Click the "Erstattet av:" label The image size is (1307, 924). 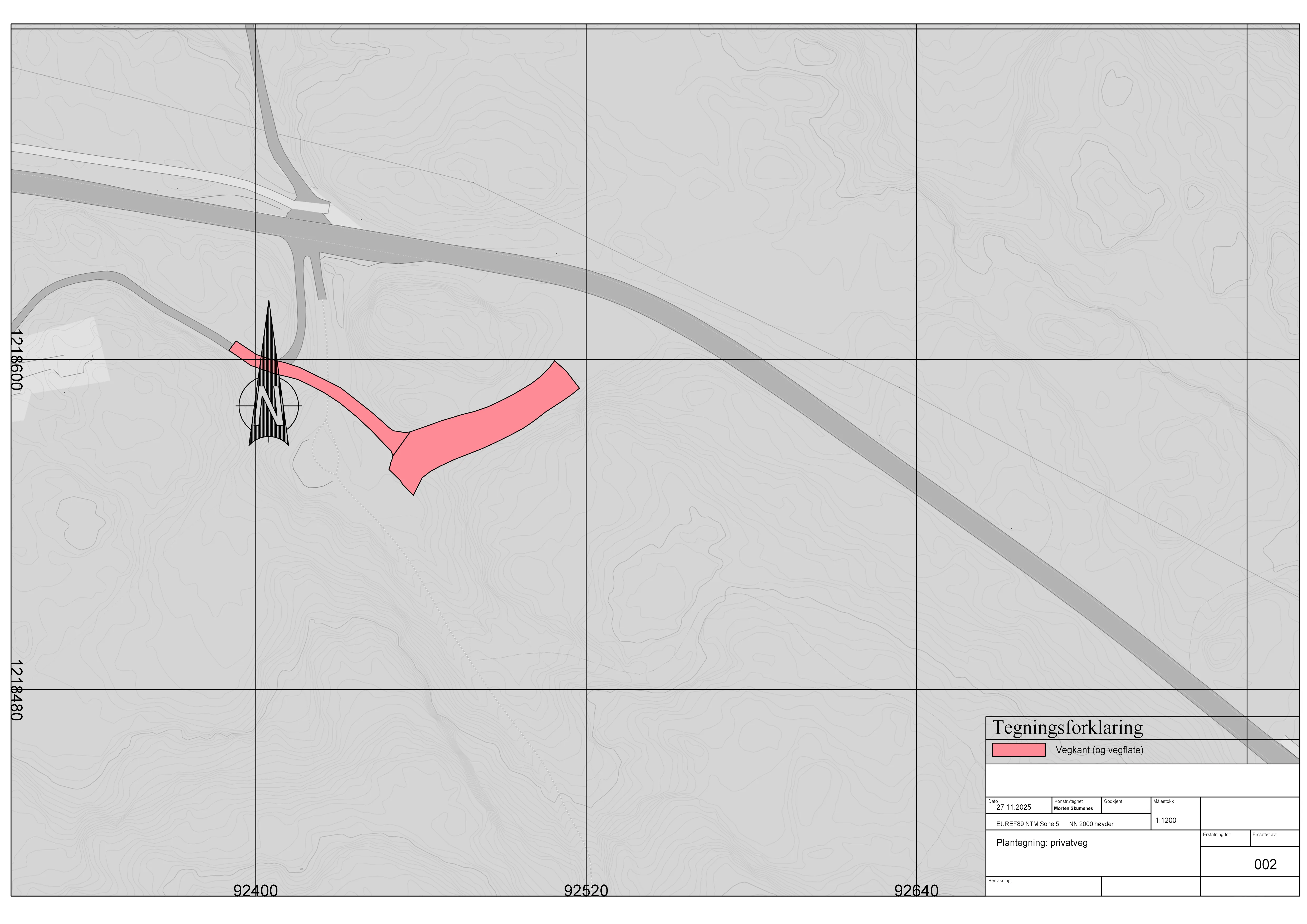pos(1264,835)
